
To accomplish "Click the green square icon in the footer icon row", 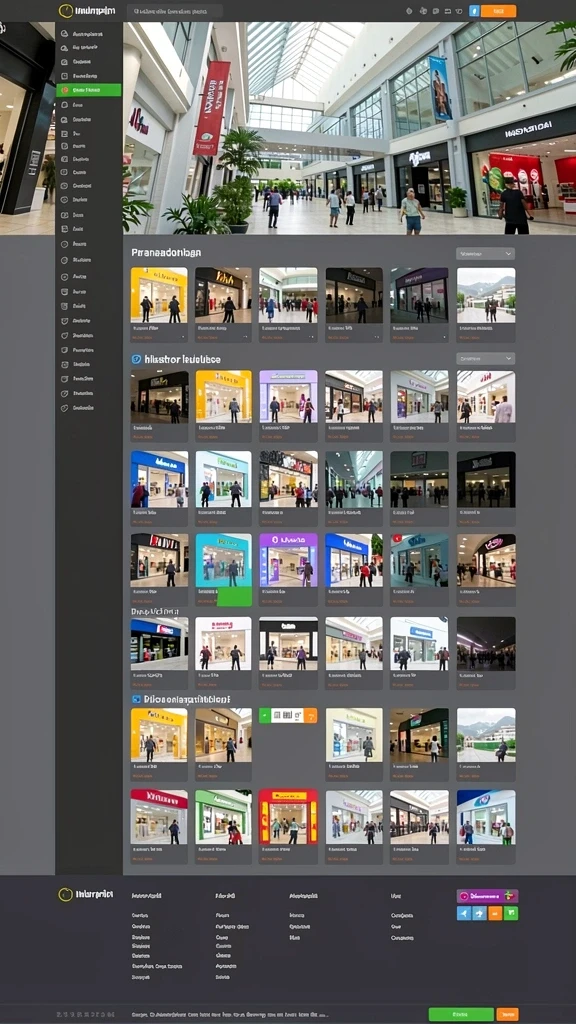I will pos(511,913).
